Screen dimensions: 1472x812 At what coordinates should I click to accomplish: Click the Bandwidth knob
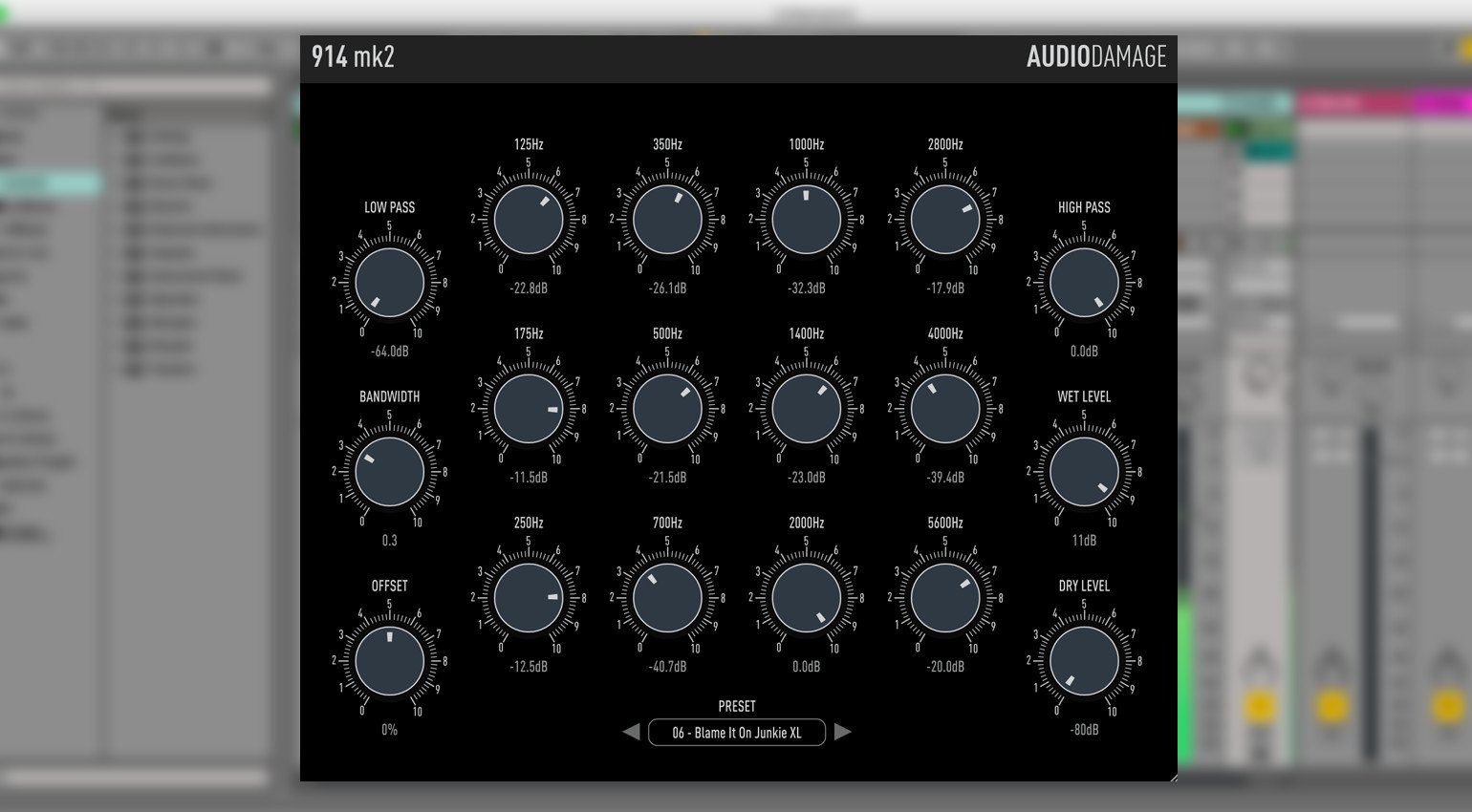(x=389, y=472)
